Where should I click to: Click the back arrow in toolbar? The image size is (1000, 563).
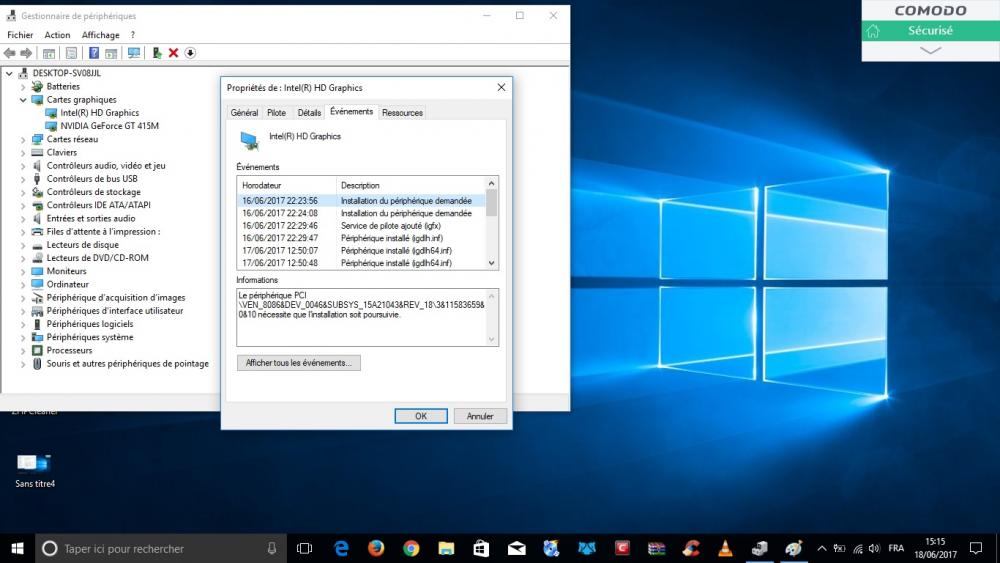coord(10,53)
